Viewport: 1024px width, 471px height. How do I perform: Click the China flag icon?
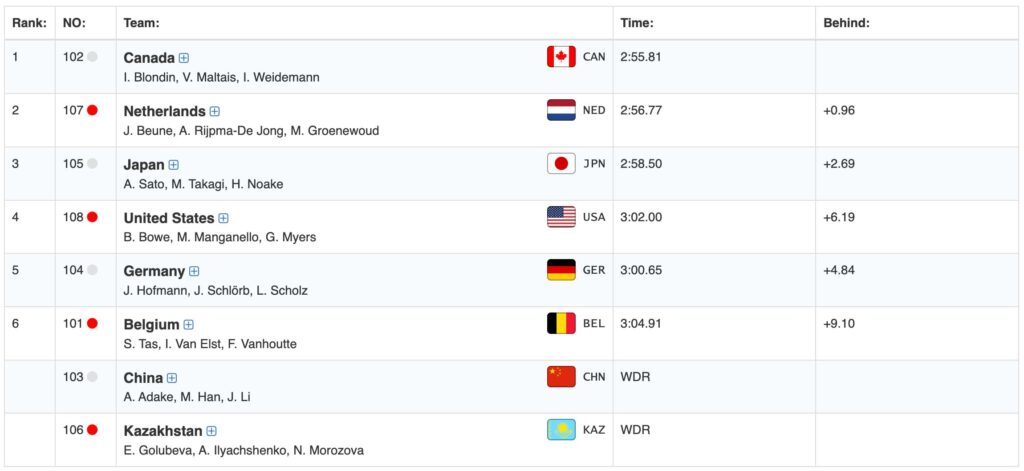point(561,377)
